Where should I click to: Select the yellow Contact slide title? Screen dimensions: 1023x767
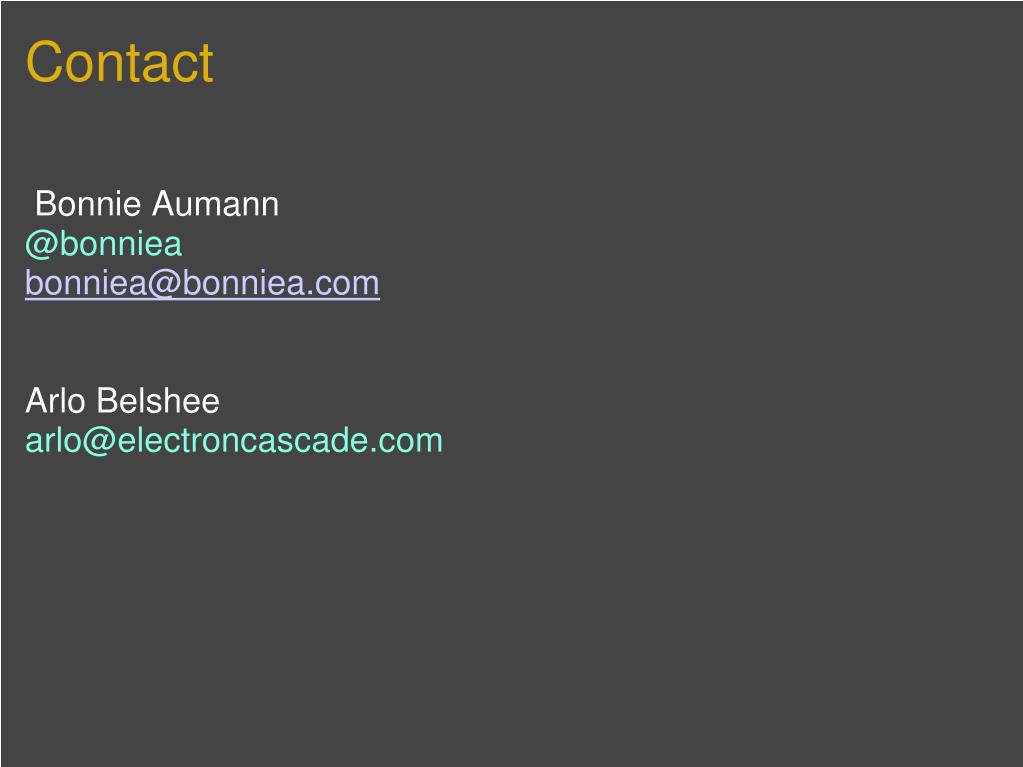pos(119,62)
